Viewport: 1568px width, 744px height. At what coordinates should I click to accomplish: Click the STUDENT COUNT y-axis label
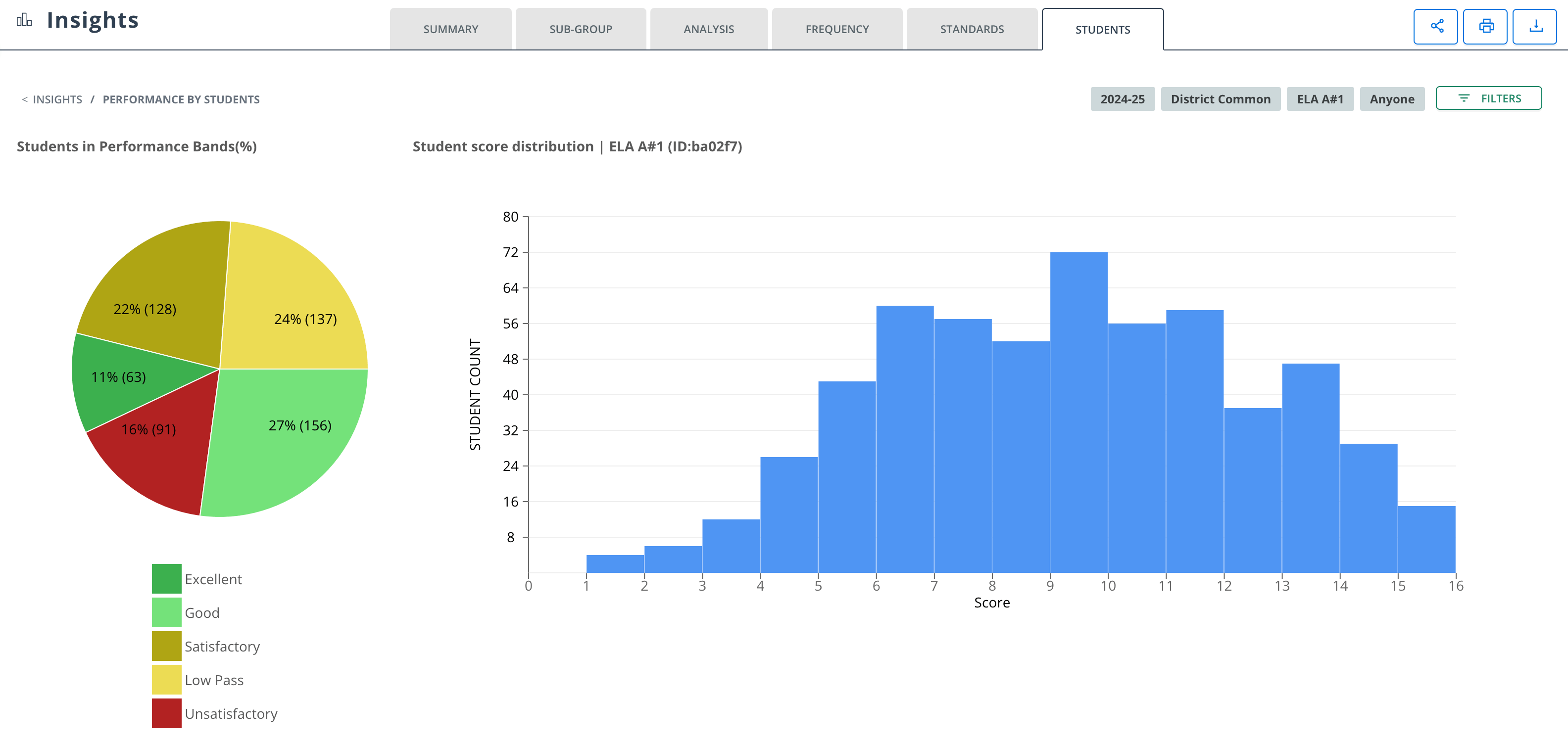tap(475, 394)
